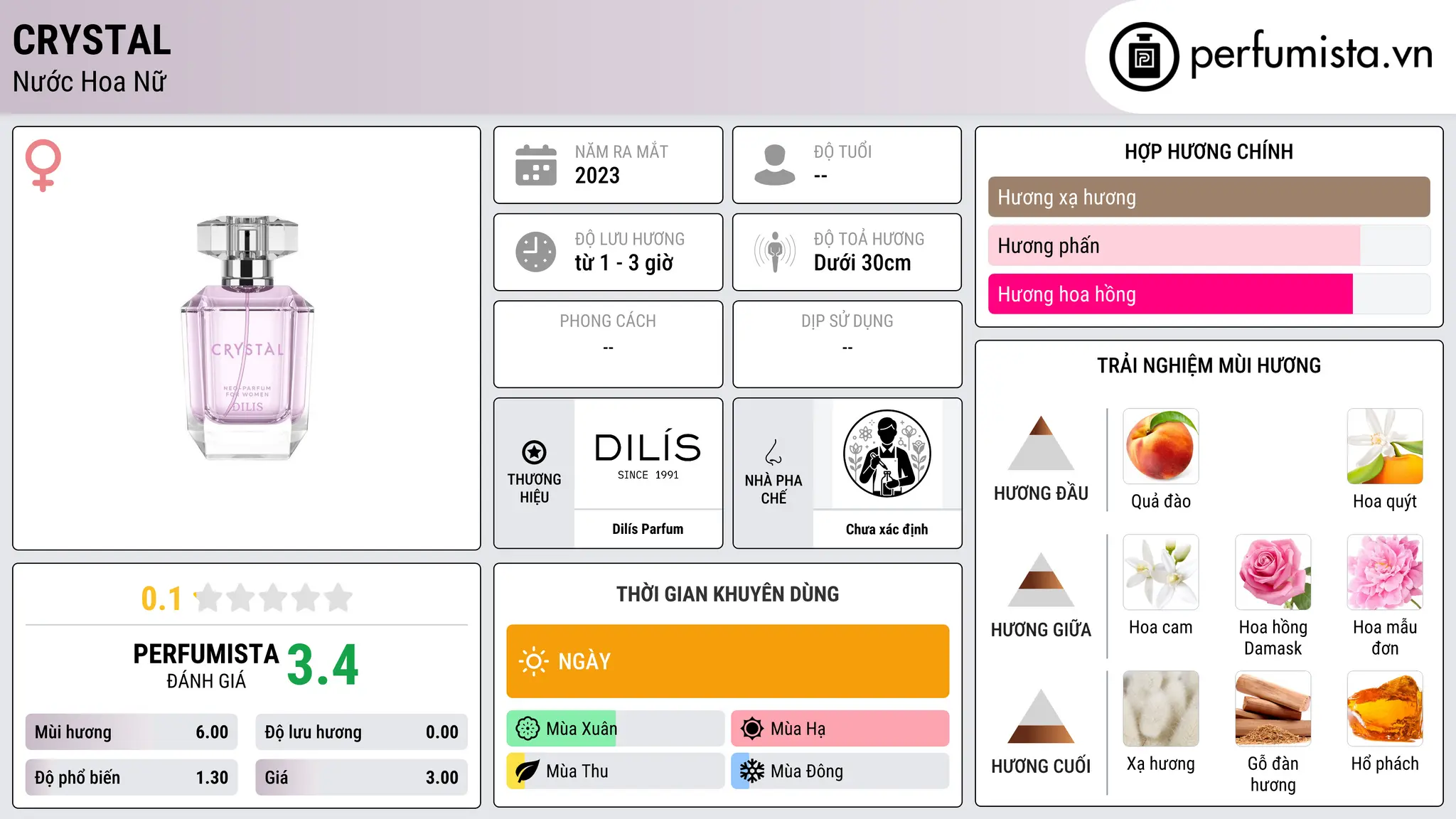The image size is (1456, 819).
Task: Click the flower icon for Mùa Xuân
Action: [x=528, y=729]
